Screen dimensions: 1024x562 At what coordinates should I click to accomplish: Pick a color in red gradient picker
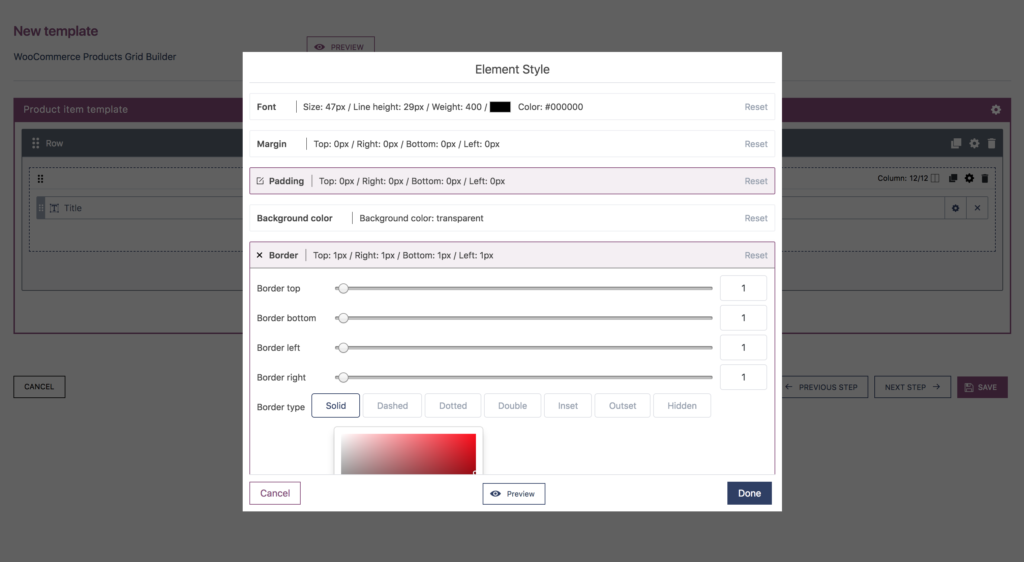(x=408, y=454)
